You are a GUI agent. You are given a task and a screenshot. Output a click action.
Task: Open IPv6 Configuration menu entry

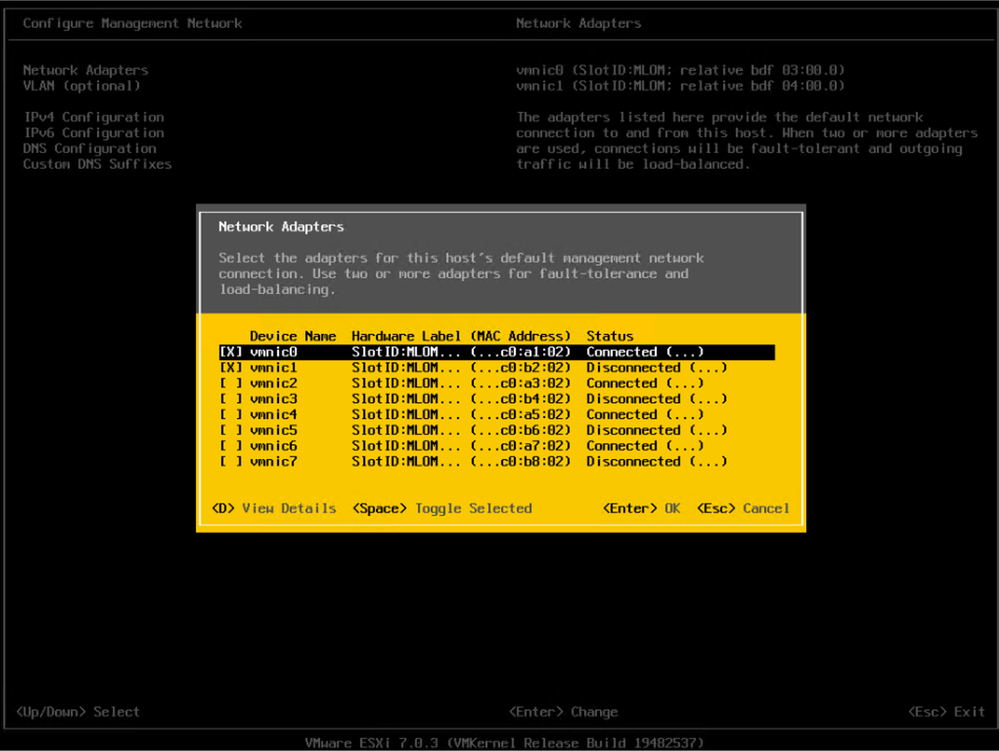[94, 132]
